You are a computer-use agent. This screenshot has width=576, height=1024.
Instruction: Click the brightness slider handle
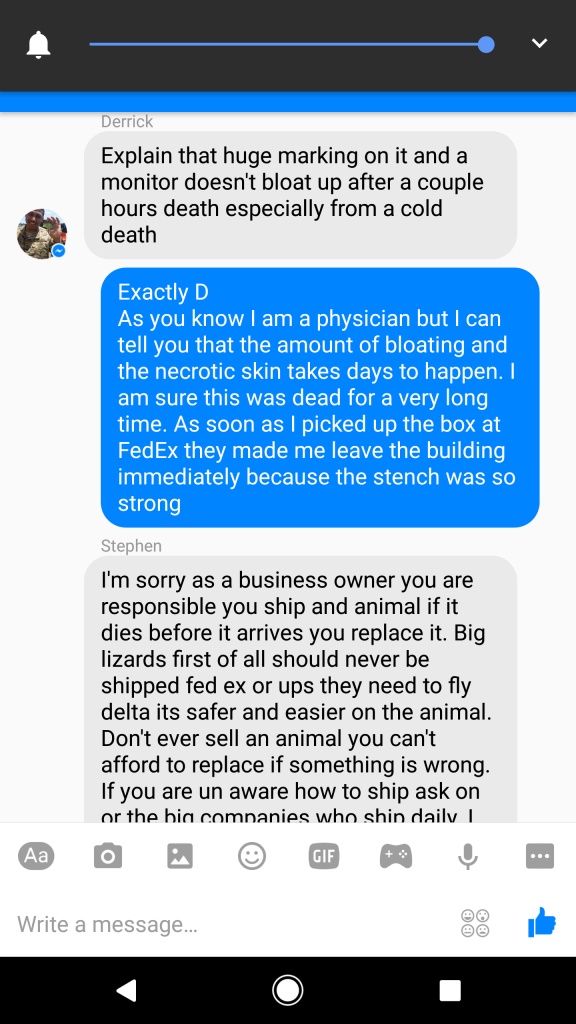coord(485,44)
